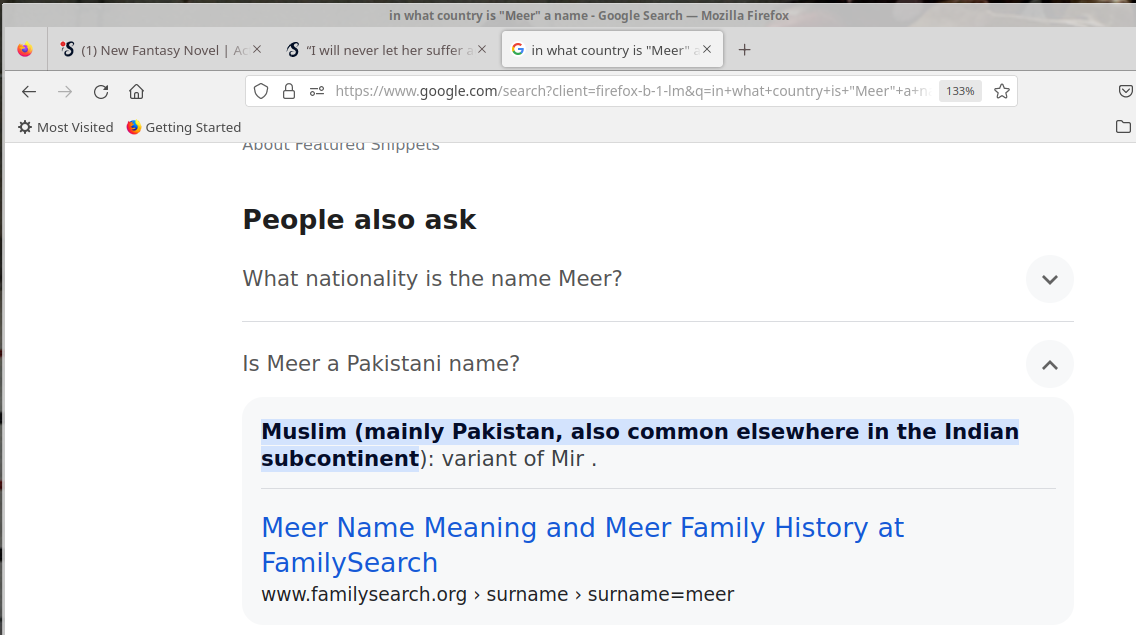Click the site security padlock icon
The width and height of the screenshot is (1136, 635).
point(289,91)
